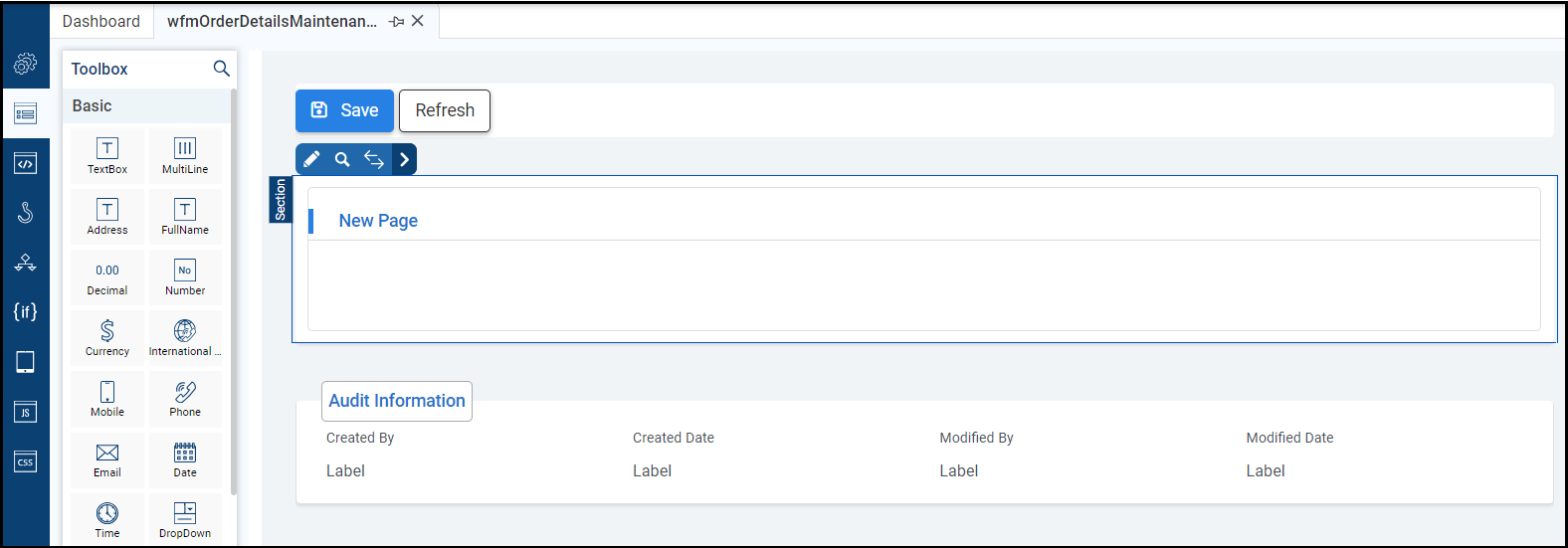Click the tablet preview sidebar icon
This screenshot has width=1568, height=548.
point(25,362)
